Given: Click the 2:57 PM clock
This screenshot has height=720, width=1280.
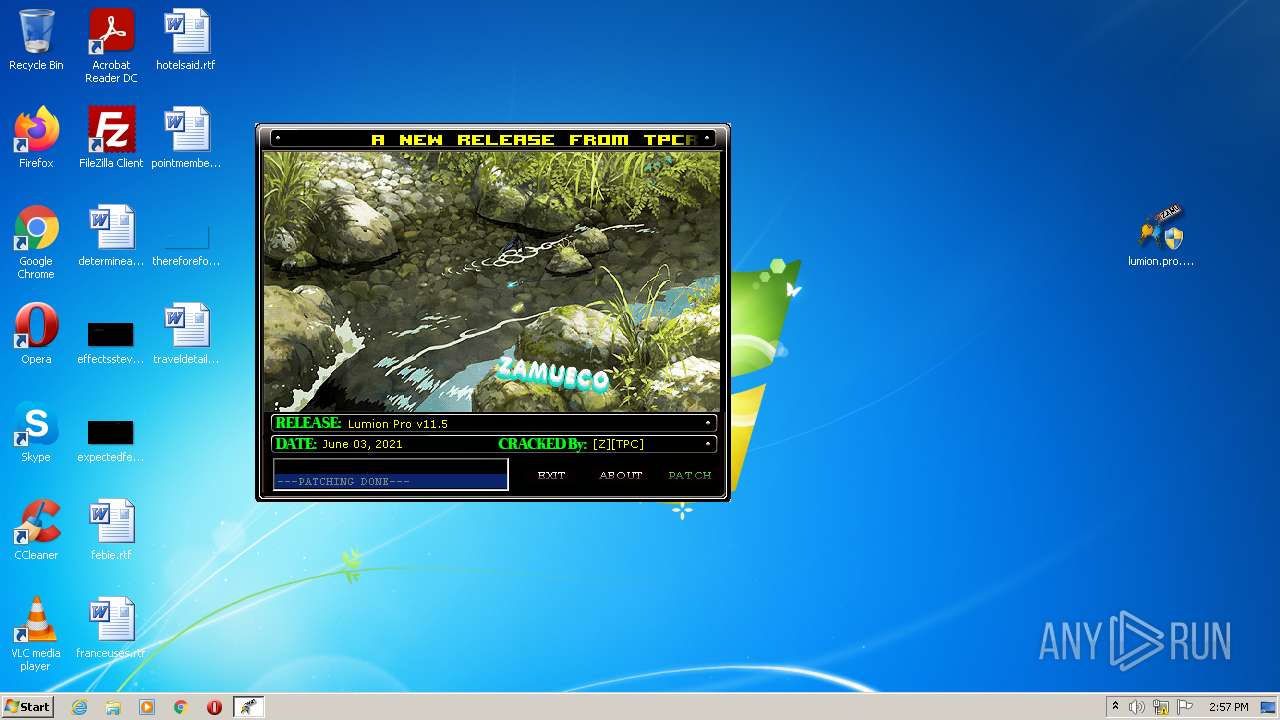Looking at the screenshot, I should [x=1229, y=707].
